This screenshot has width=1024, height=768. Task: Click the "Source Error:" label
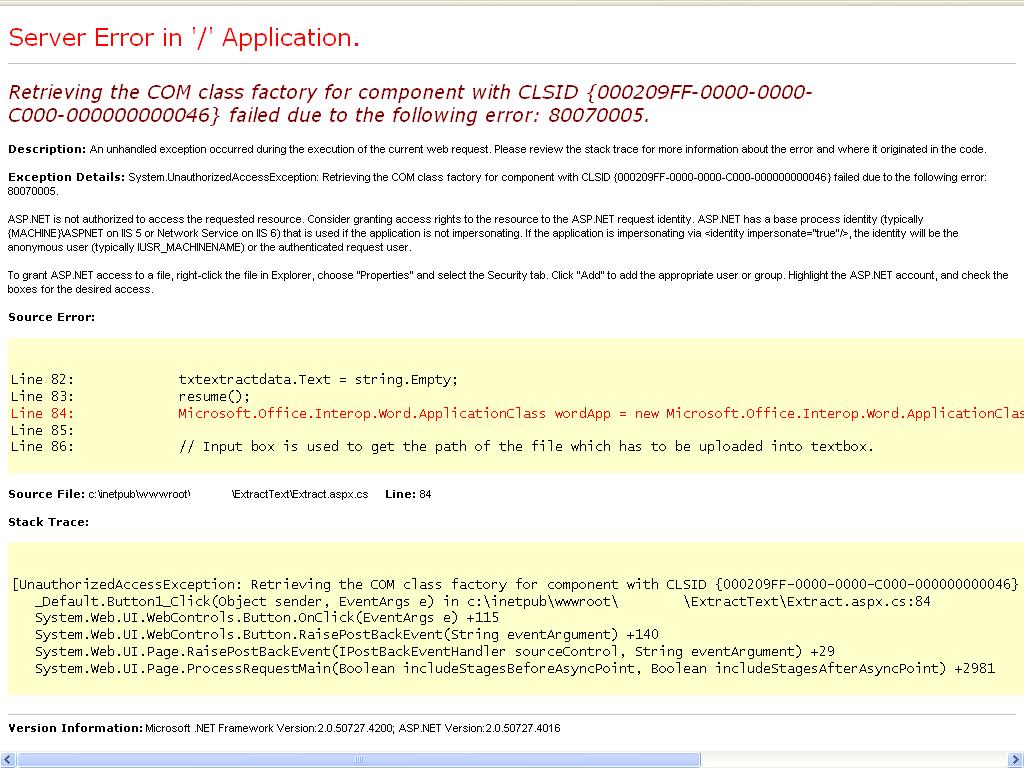52,317
